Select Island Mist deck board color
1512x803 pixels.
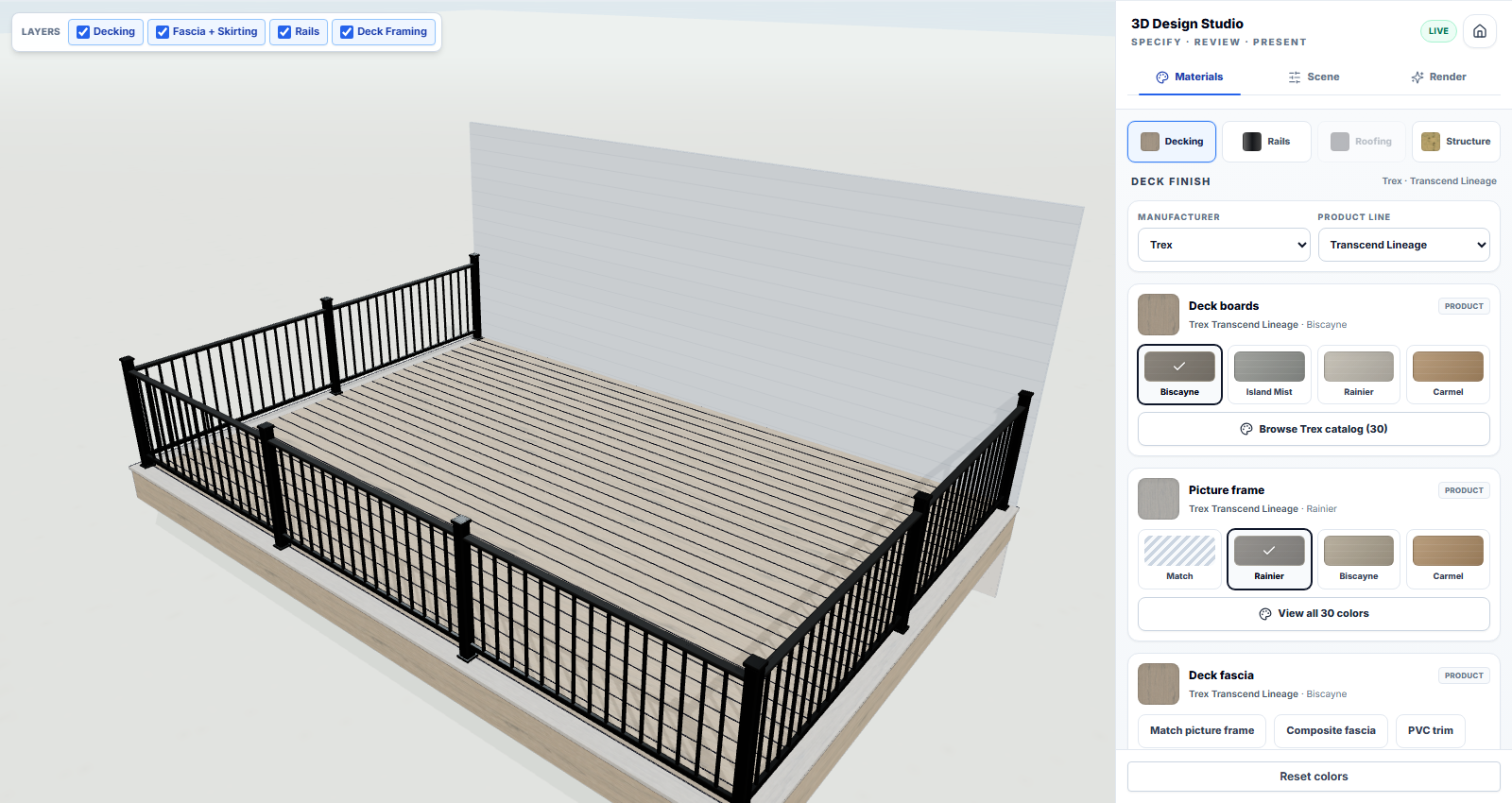point(1269,374)
